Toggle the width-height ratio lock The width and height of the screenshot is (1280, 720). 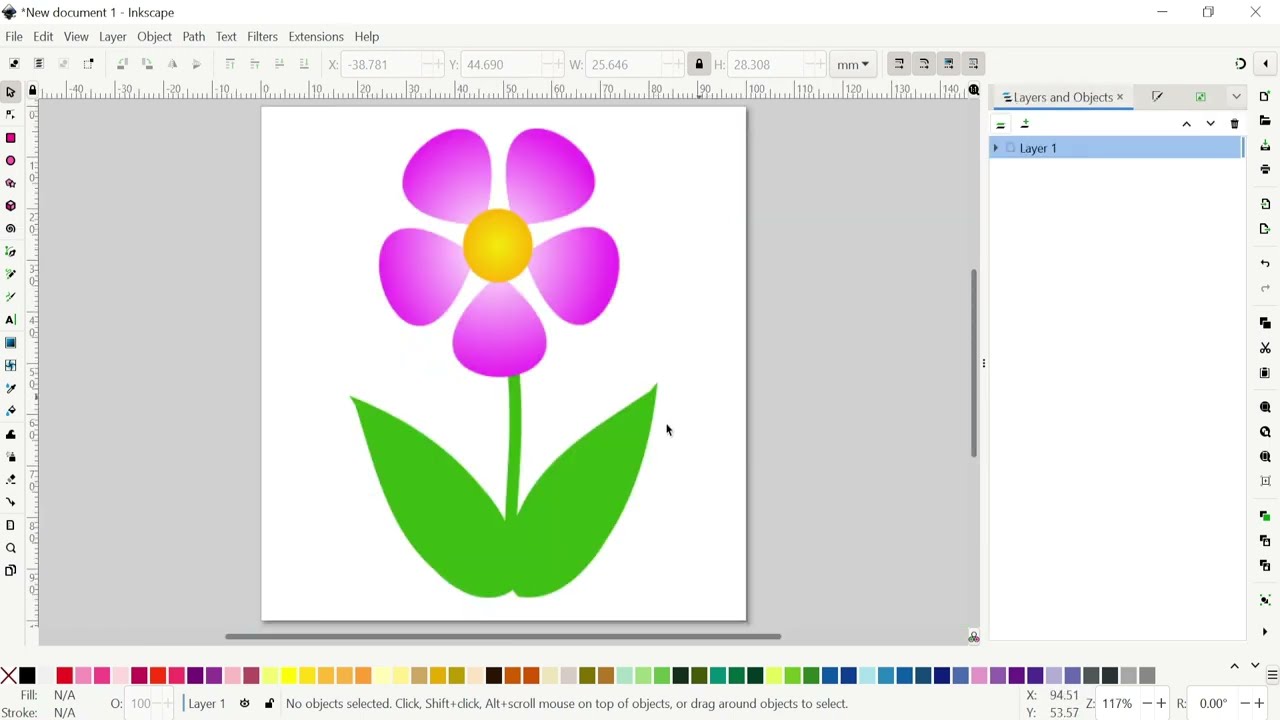coord(699,64)
